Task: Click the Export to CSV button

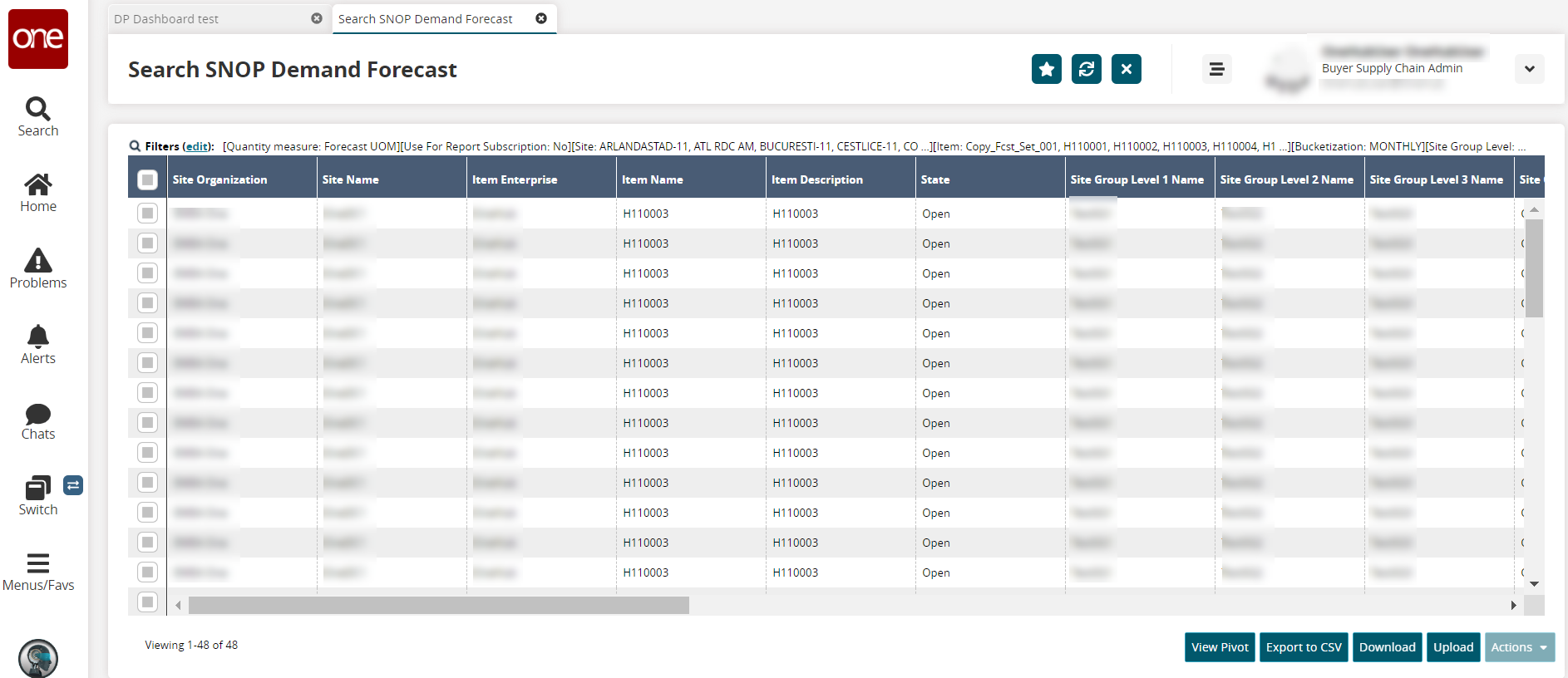Action: tap(1303, 647)
